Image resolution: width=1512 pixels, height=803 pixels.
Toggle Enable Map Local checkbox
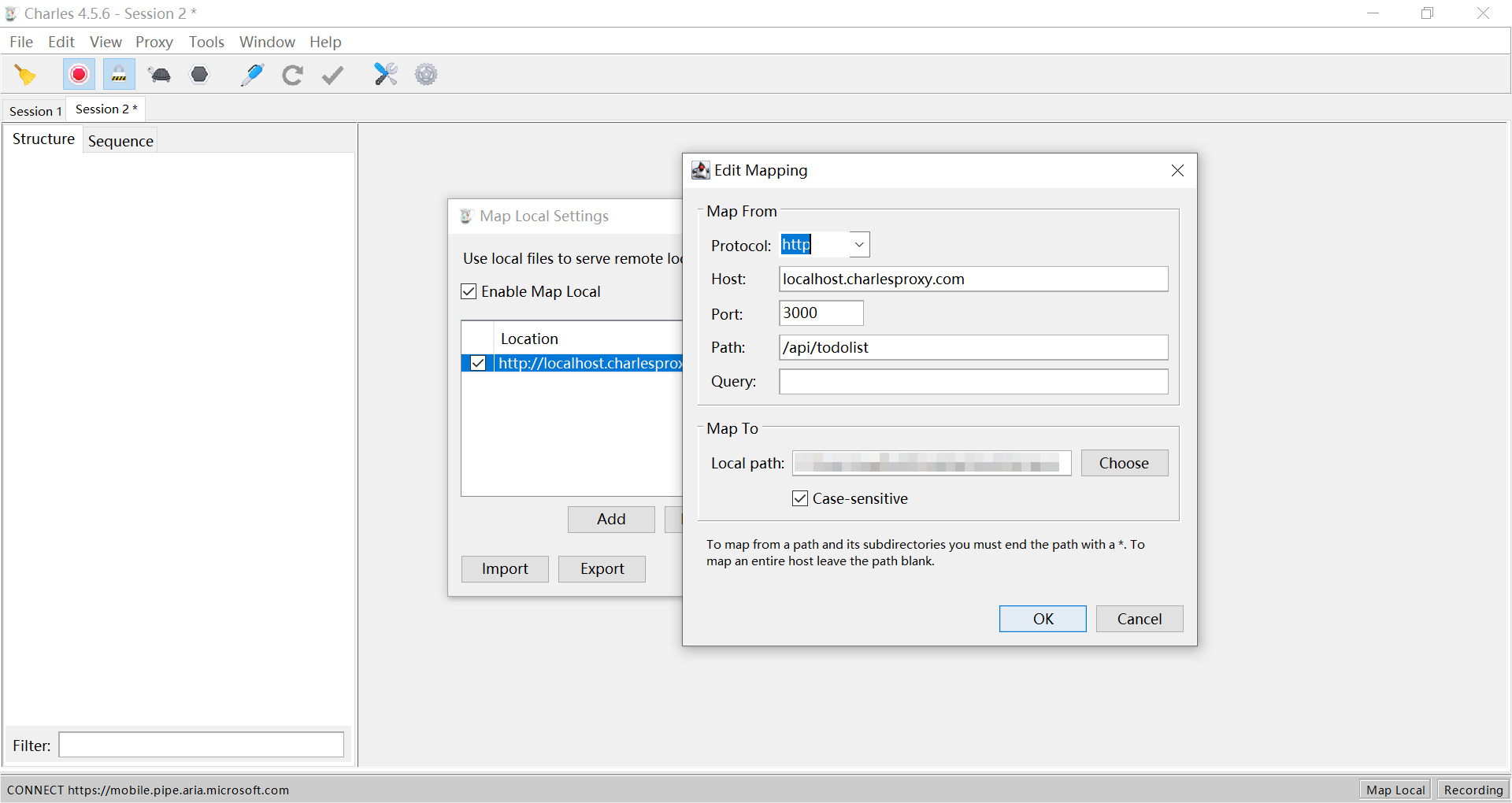click(469, 291)
